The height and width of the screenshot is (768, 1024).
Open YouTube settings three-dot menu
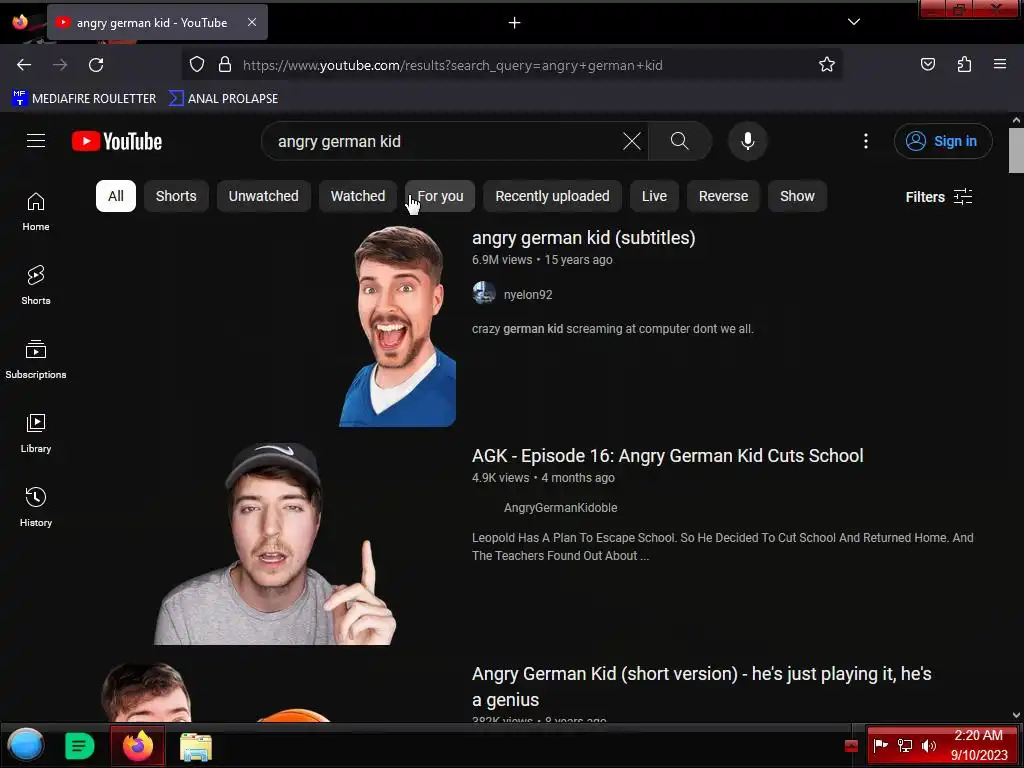[866, 141]
